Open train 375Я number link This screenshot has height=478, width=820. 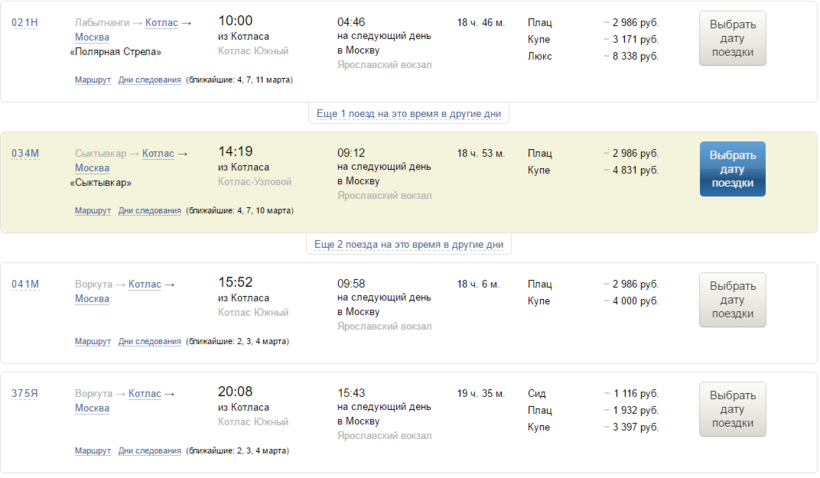25,394
